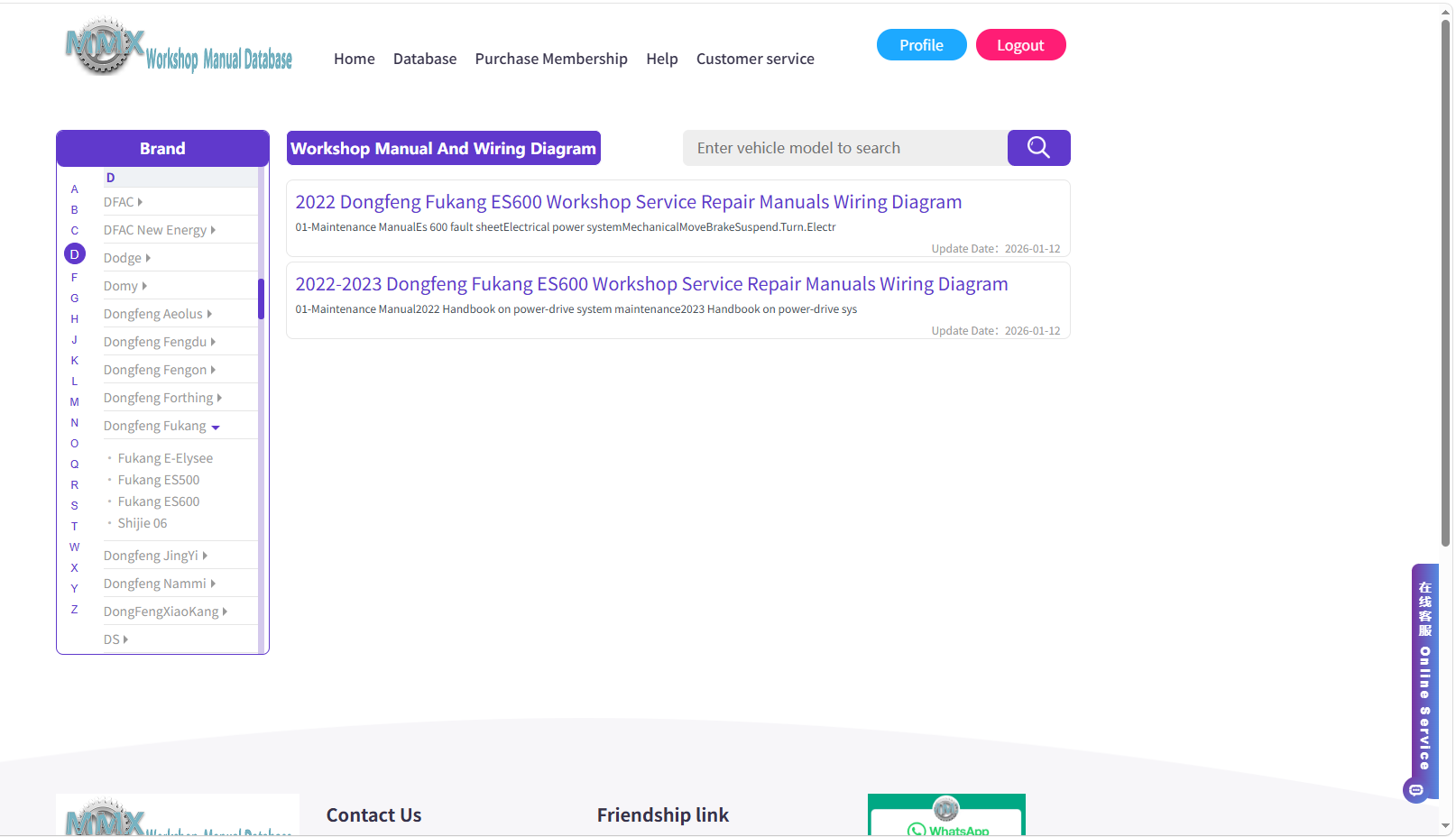This screenshot has width=1456, height=837.
Task: Select the highlighted letter D index
Action: [75, 254]
